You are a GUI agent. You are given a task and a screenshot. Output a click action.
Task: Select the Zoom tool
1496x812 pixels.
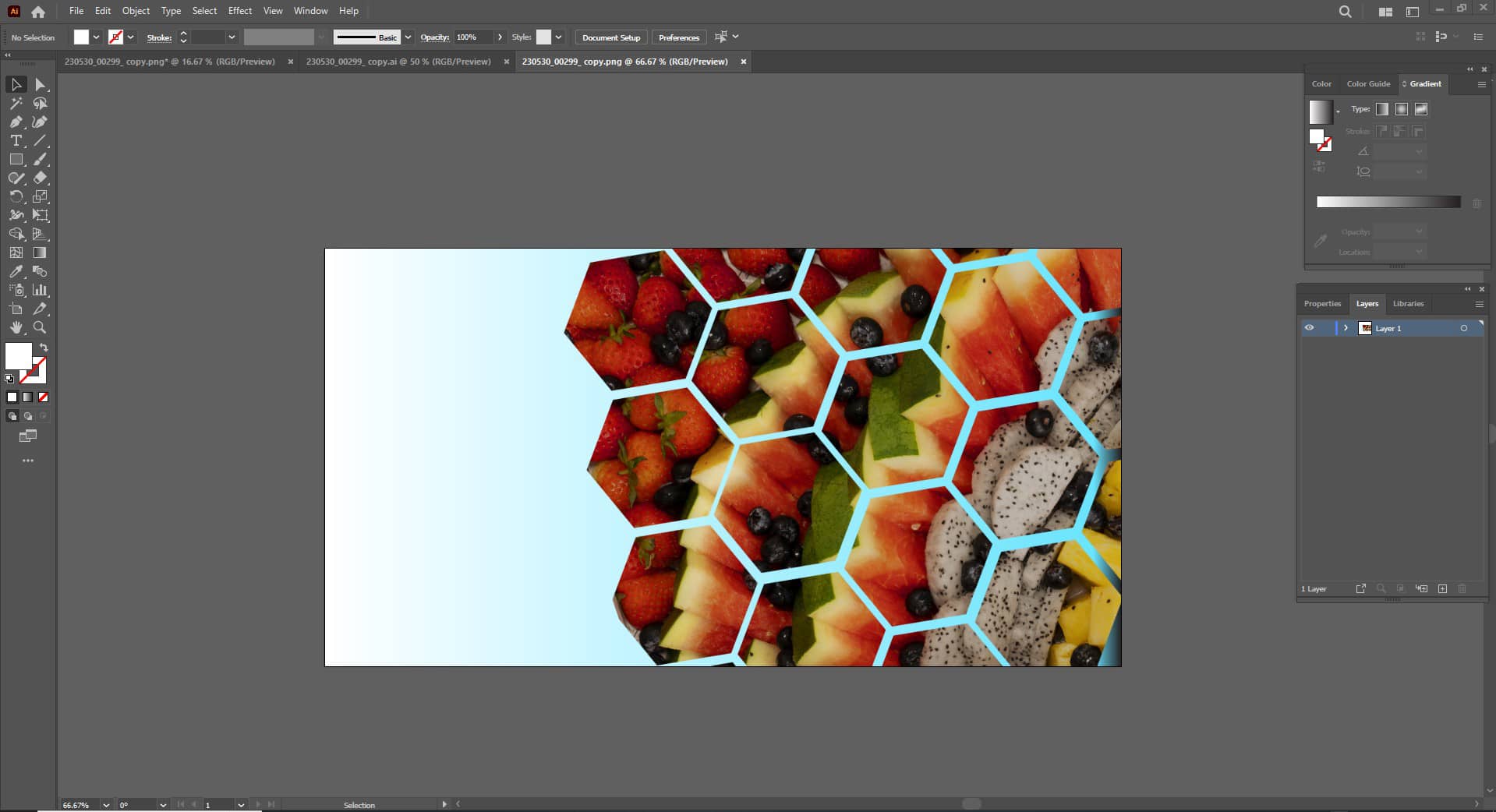40,327
